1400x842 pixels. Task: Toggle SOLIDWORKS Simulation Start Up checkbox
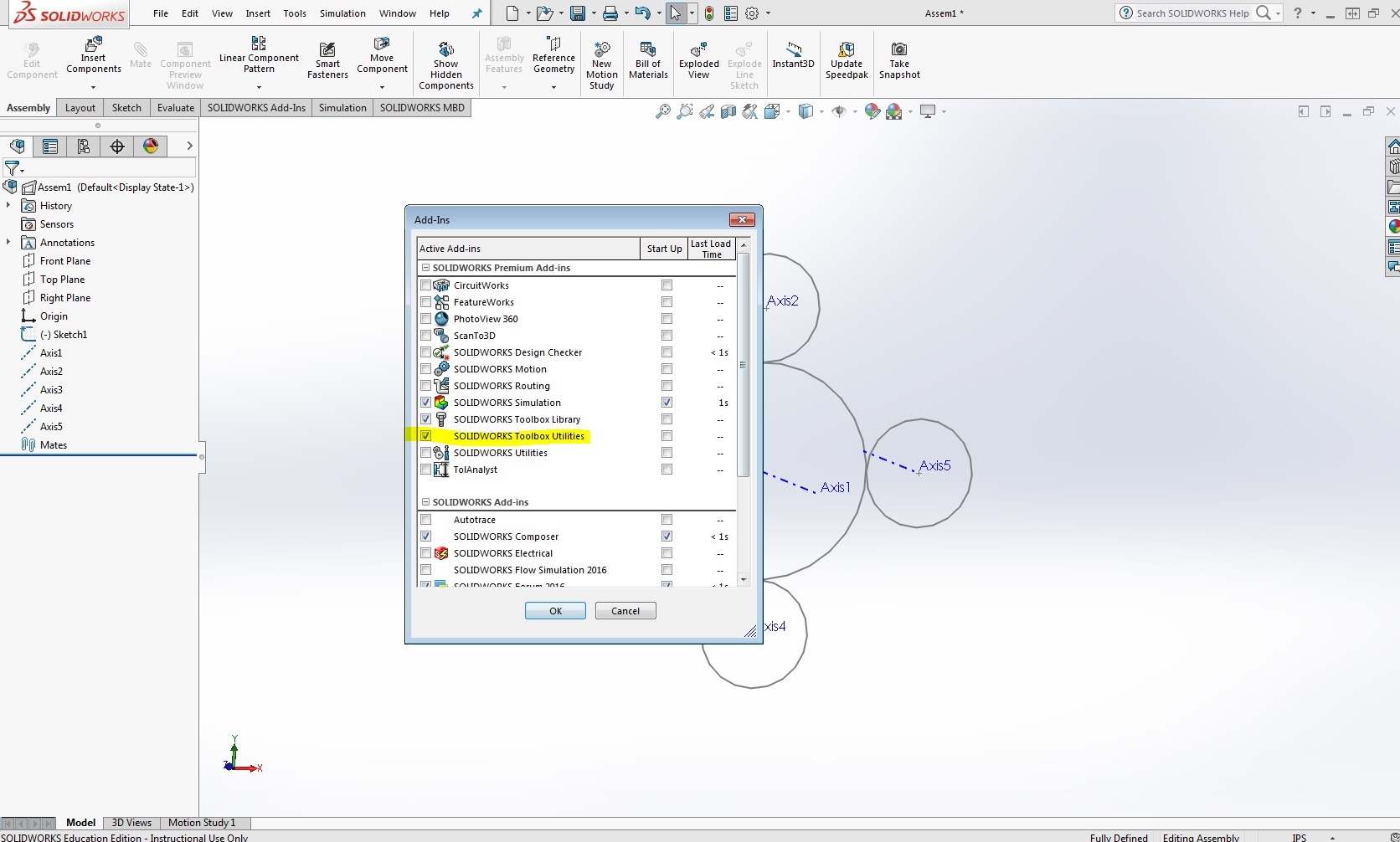(x=667, y=403)
